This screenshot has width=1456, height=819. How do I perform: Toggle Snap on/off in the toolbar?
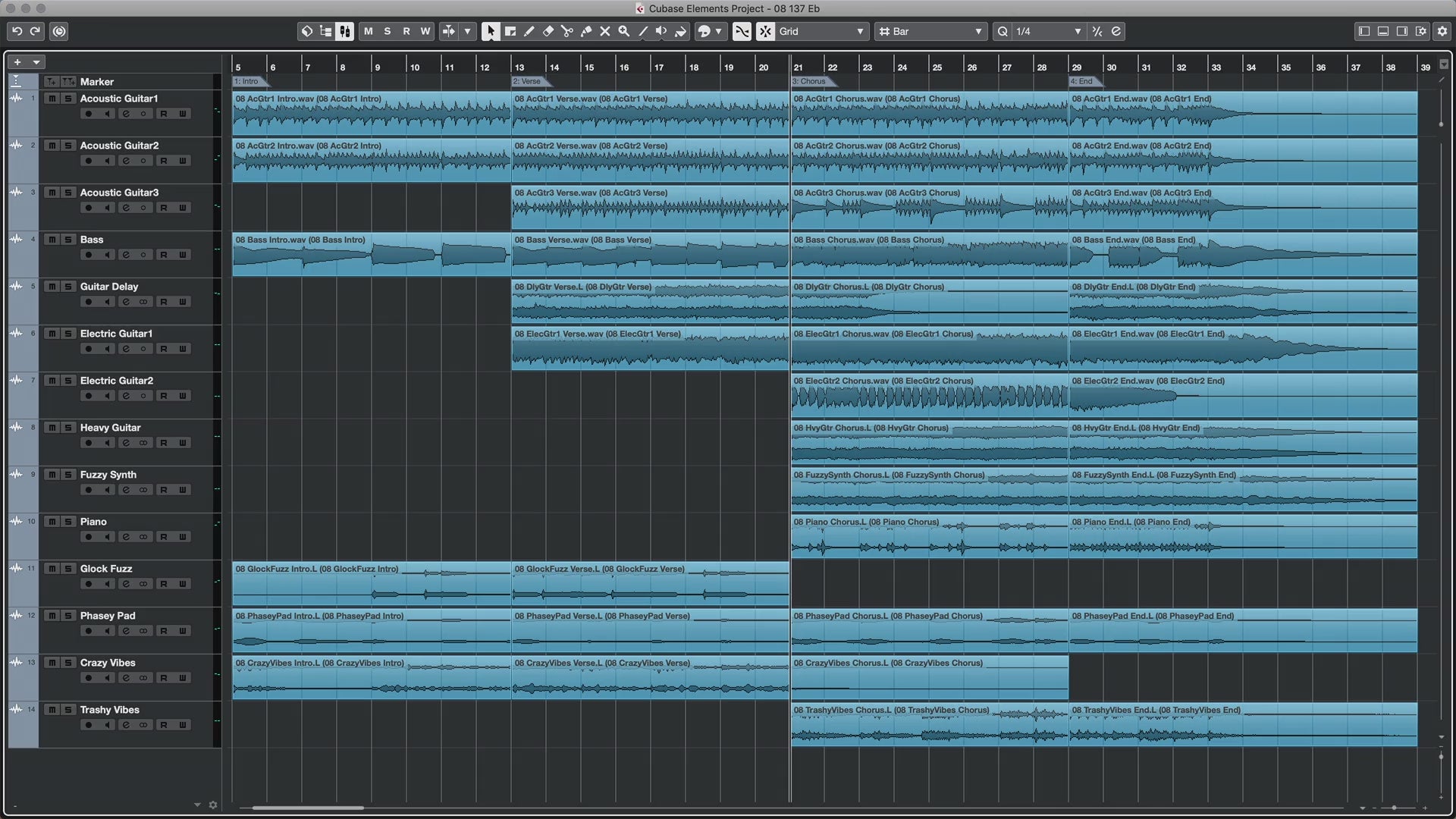(x=765, y=31)
